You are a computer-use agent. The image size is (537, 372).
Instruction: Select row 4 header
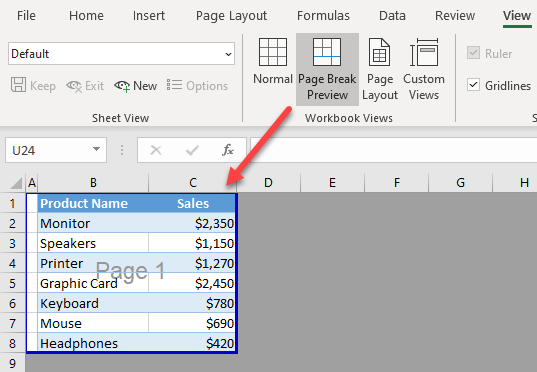pos(12,263)
